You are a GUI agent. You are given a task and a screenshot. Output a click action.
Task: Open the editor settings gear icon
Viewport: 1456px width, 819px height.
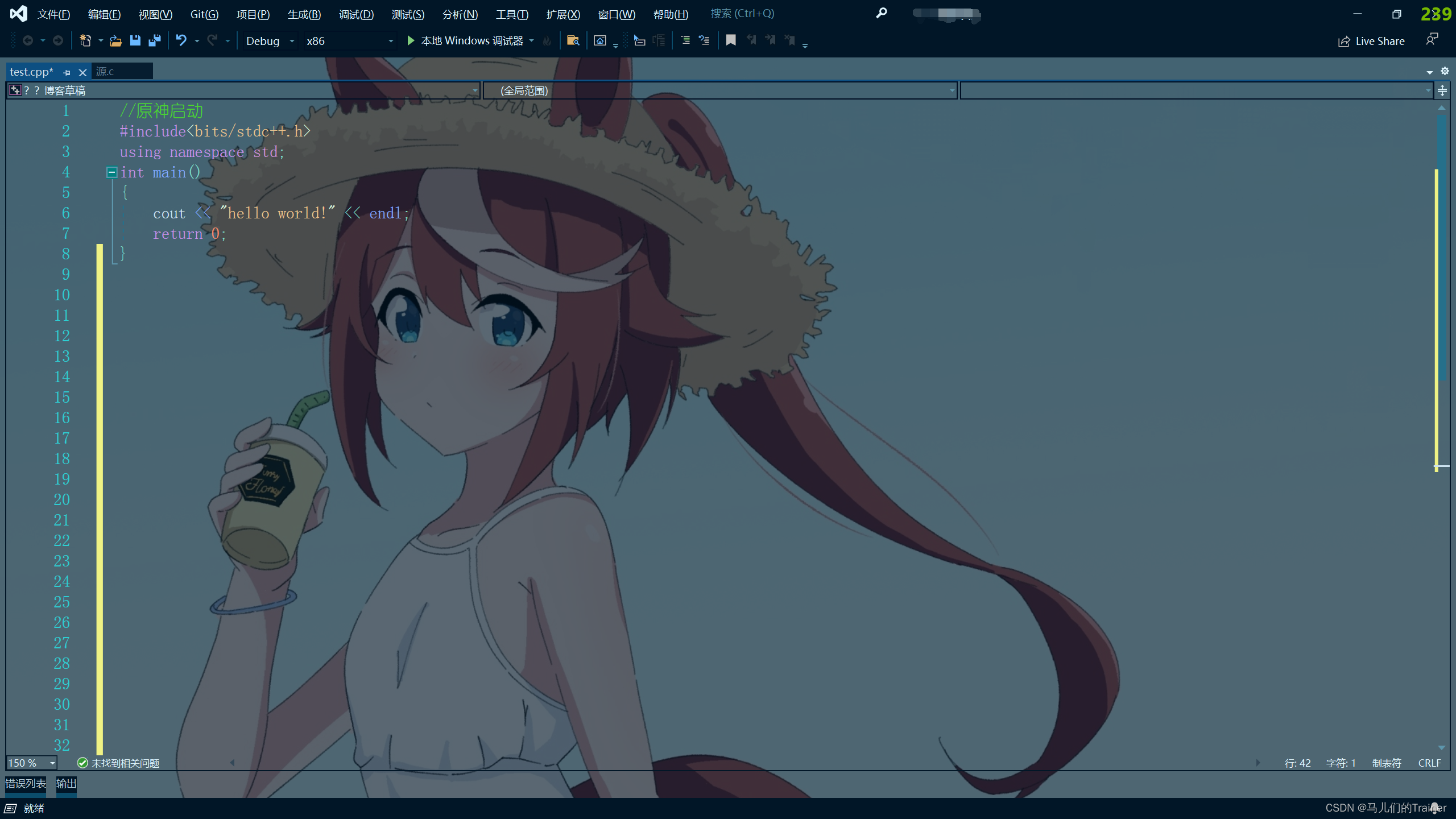pyautogui.click(x=1445, y=71)
